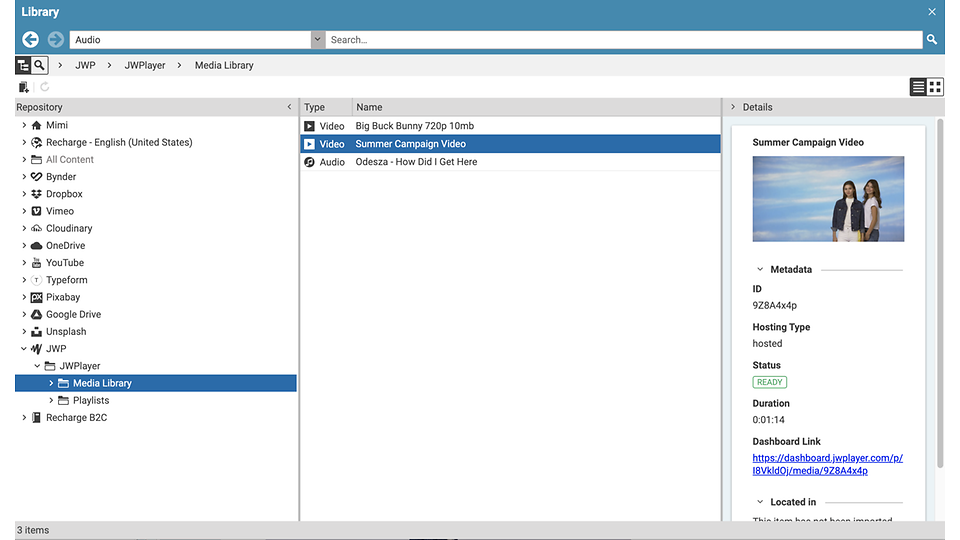
Task: Collapse the JWPlayer folder node
Action: pos(37,366)
